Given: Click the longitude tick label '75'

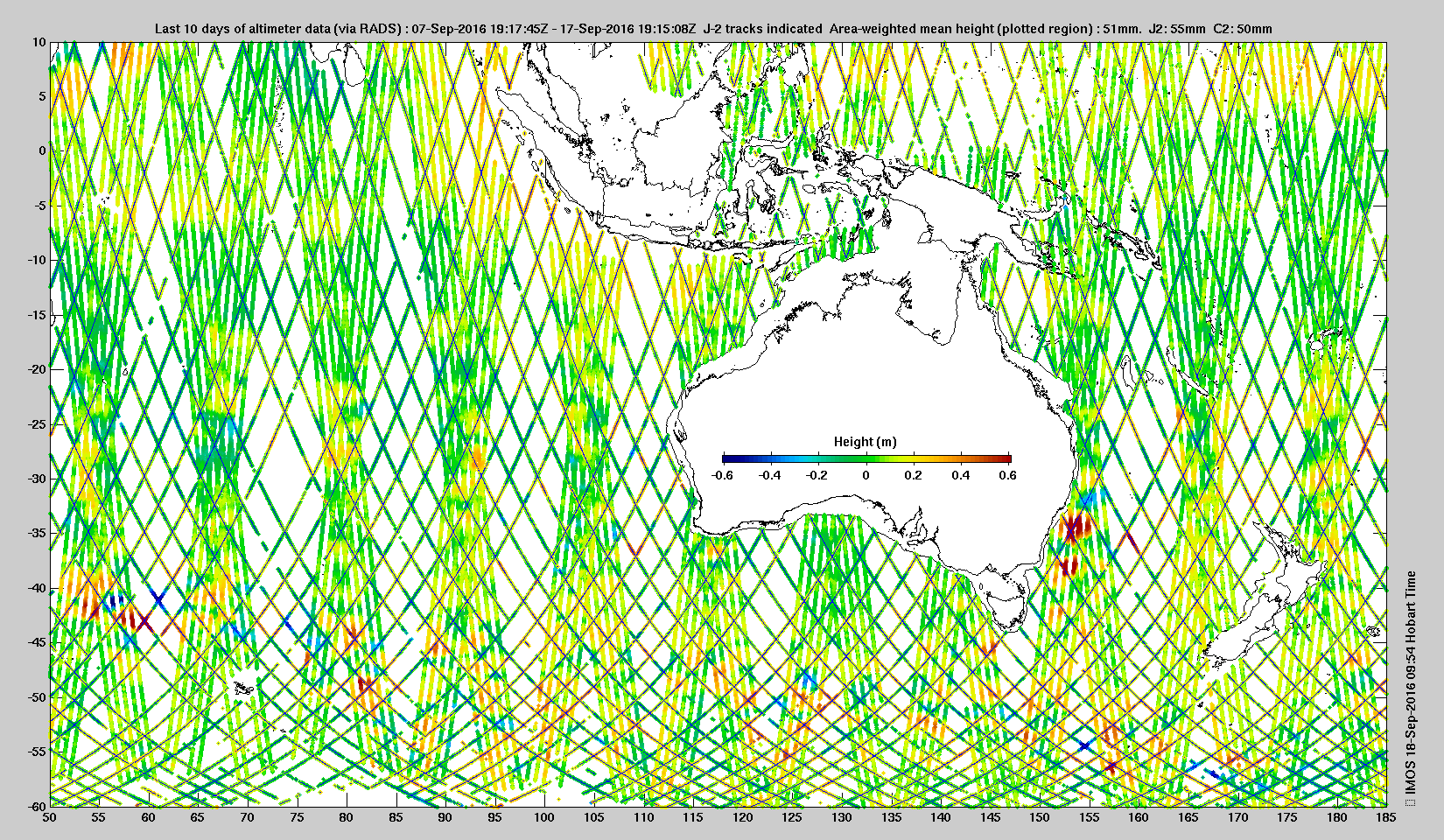Looking at the screenshot, I should [x=297, y=818].
